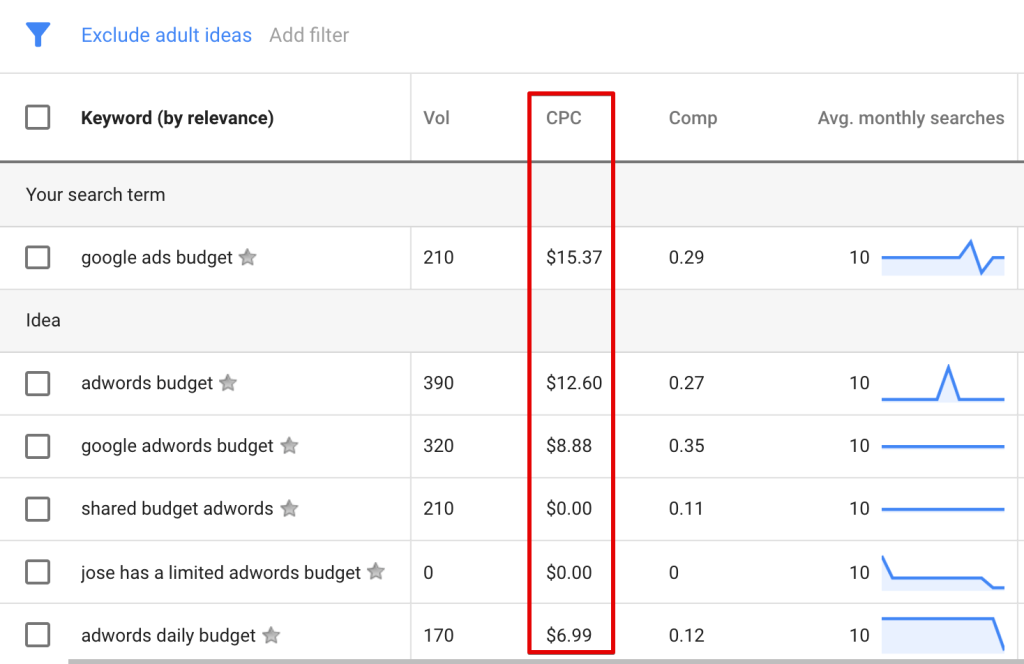
Task: Open trend chart for google ads budget
Action: pos(943,257)
